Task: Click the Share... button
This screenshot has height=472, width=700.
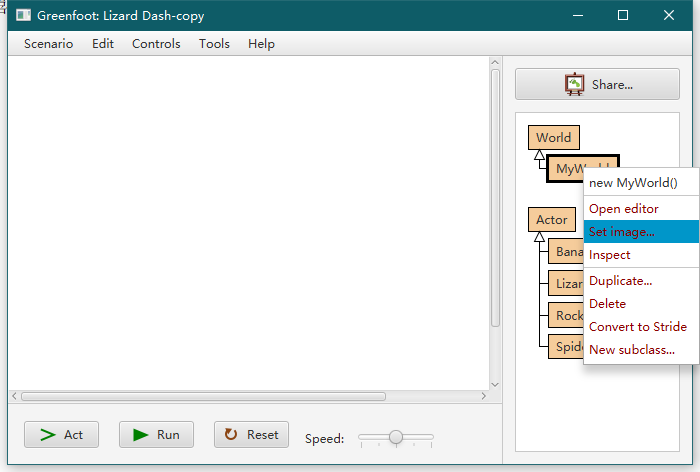Action: (x=597, y=84)
